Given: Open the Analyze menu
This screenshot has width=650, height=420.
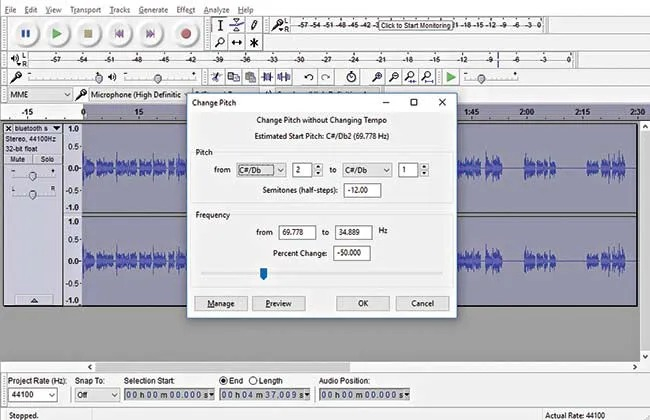Looking at the screenshot, I should [x=216, y=10].
